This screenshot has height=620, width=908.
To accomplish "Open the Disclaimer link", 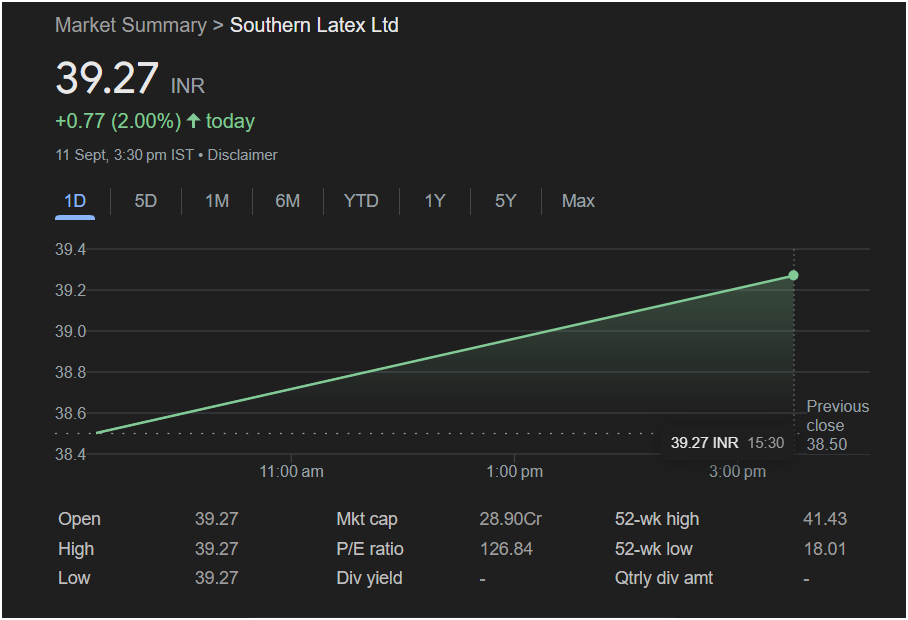I will pyautogui.click(x=243, y=155).
